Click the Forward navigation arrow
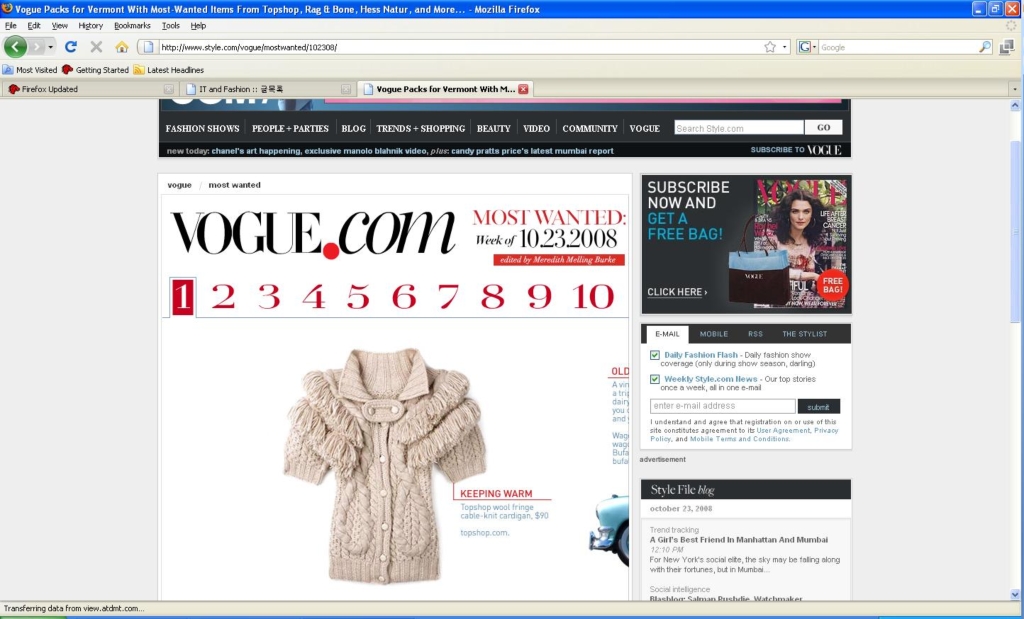1024x619 pixels. coord(37,47)
